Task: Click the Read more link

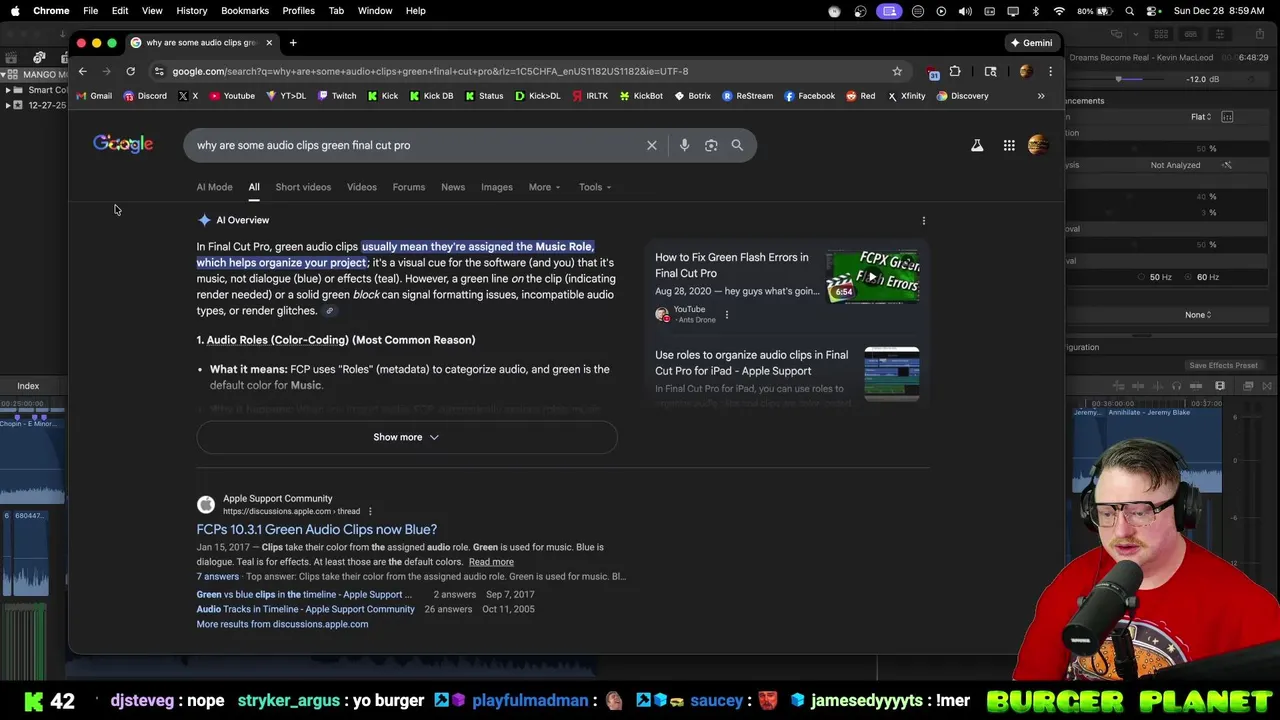Action: tap(491, 562)
